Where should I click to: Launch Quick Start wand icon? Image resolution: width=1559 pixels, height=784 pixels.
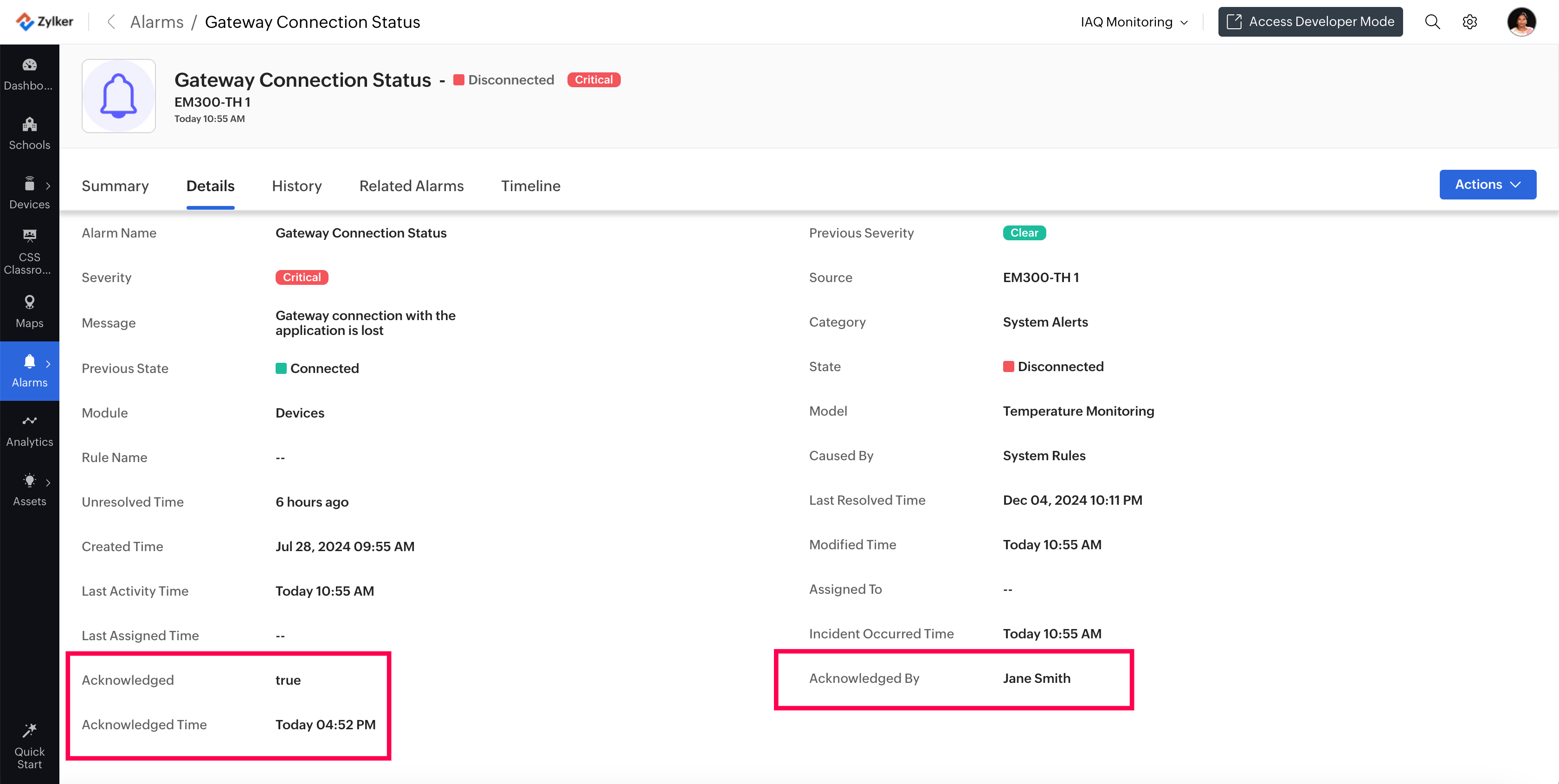pos(29,730)
